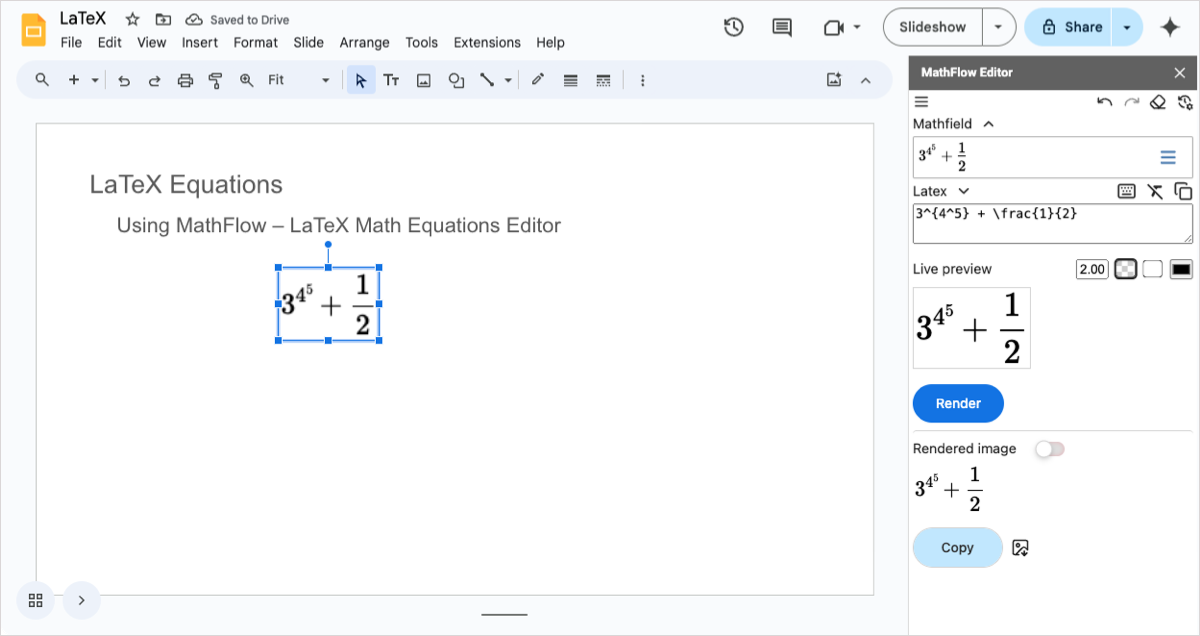Image resolution: width=1200 pixels, height=636 pixels.
Task: Open the View menu
Action: point(152,42)
